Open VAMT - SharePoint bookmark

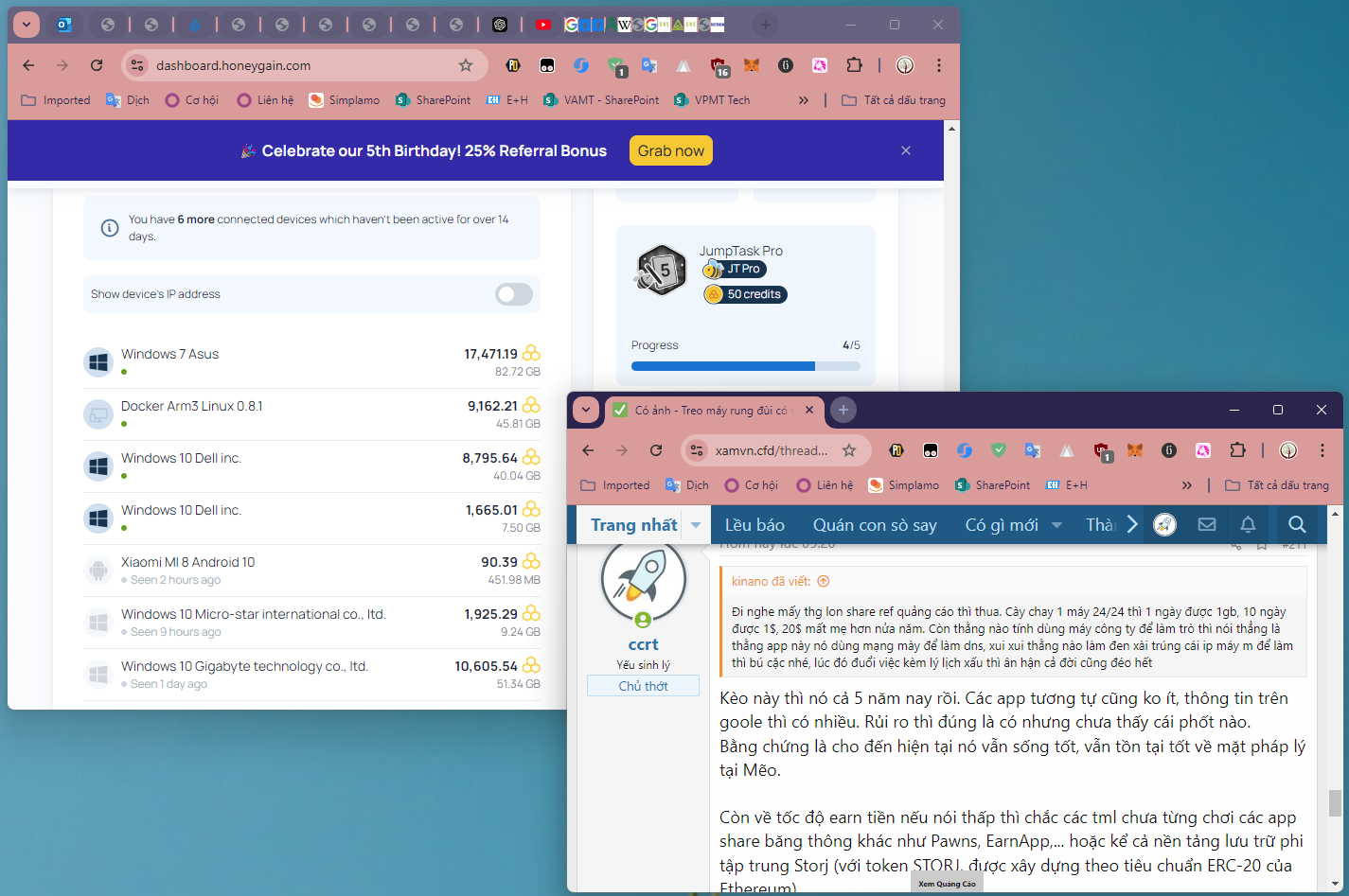click(601, 100)
